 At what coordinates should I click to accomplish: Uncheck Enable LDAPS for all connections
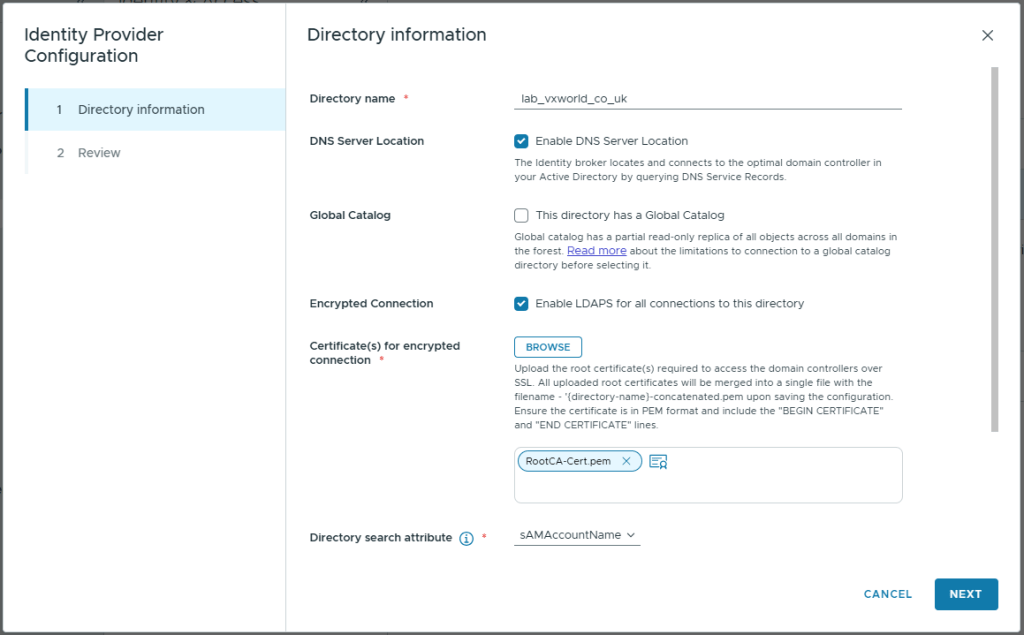point(521,303)
